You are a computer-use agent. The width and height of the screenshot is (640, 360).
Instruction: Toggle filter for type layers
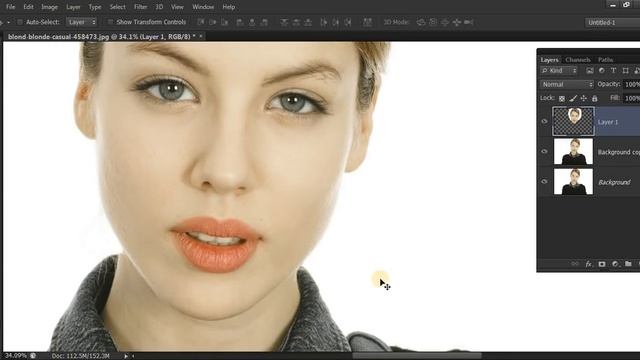pos(613,71)
